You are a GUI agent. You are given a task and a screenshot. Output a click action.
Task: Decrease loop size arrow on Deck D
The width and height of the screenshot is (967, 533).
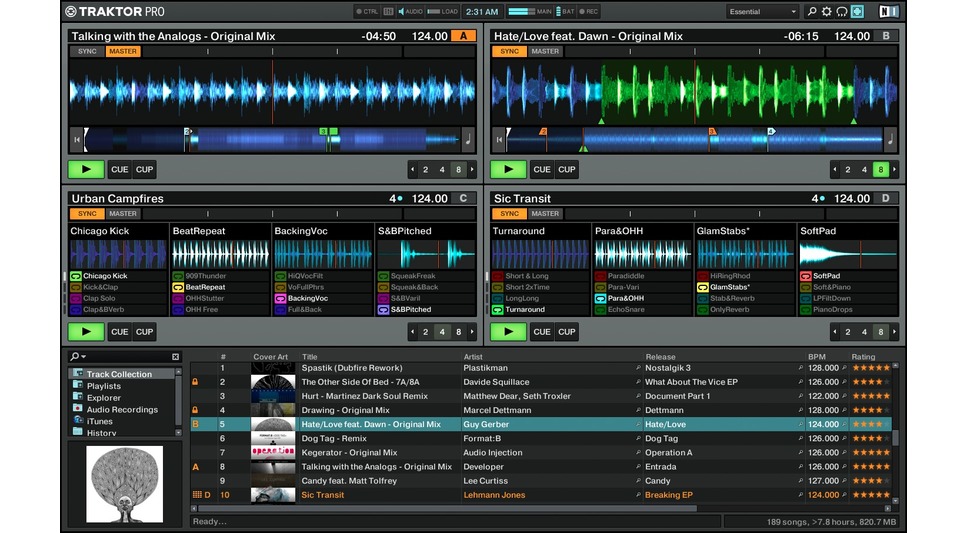point(835,332)
